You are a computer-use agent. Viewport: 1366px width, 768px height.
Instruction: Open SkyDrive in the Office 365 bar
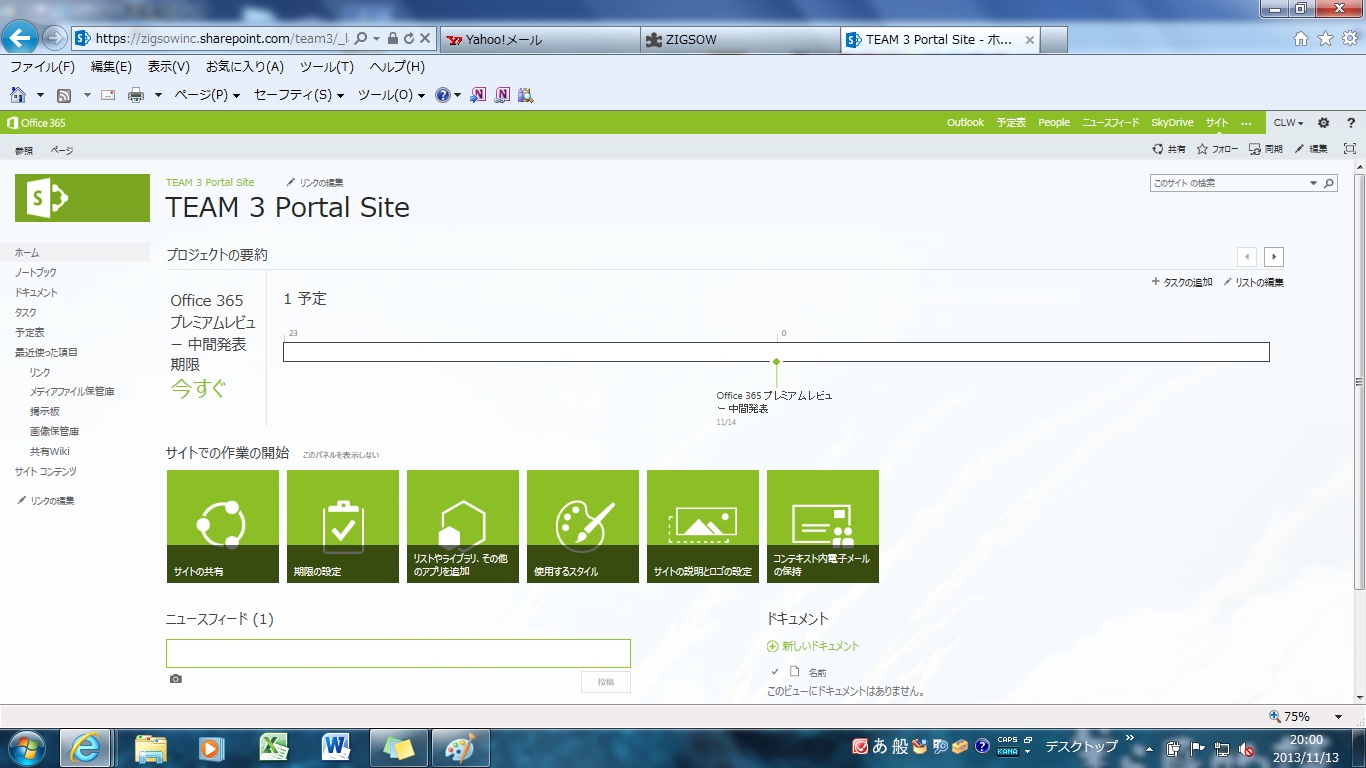(1172, 123)
